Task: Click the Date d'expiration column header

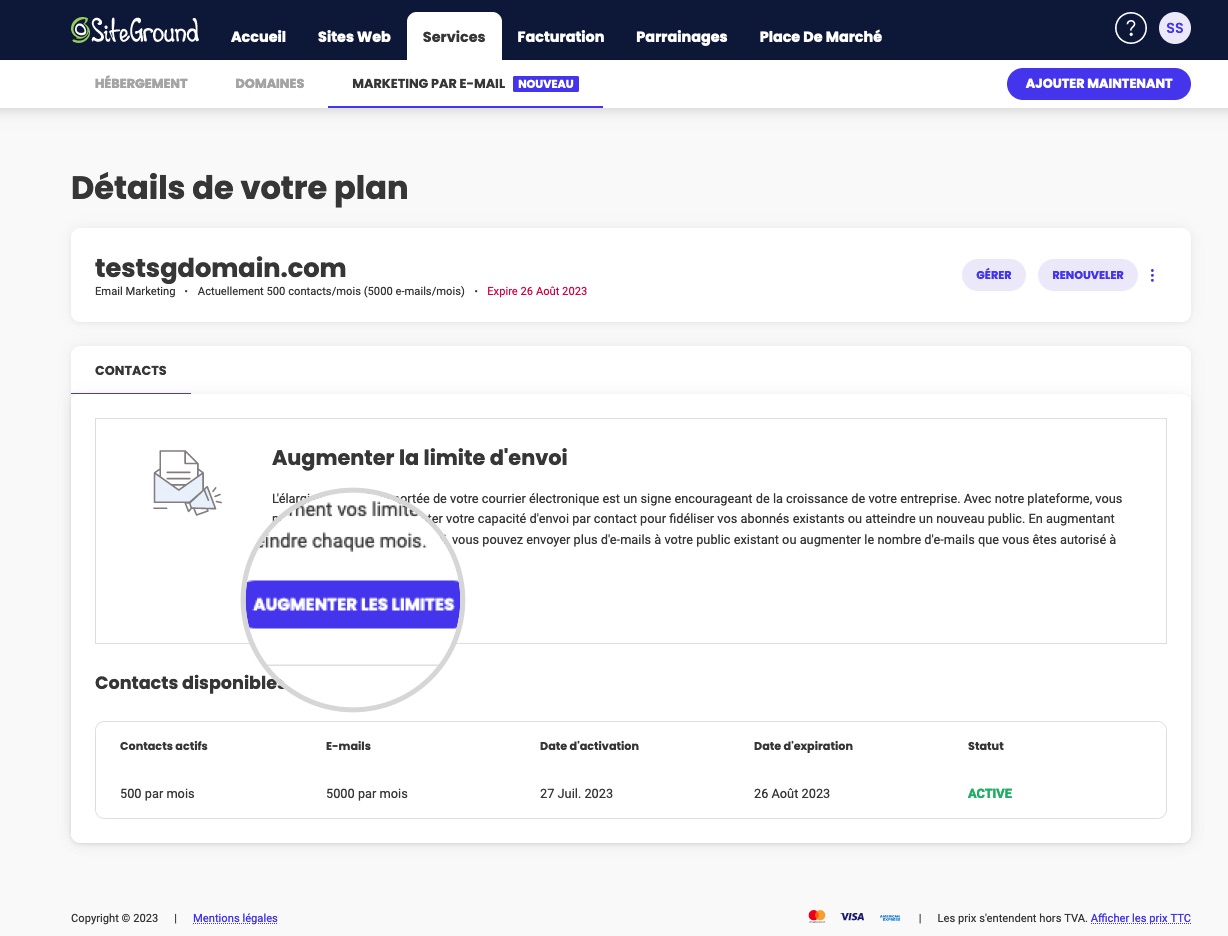Action: coord(803,746)
